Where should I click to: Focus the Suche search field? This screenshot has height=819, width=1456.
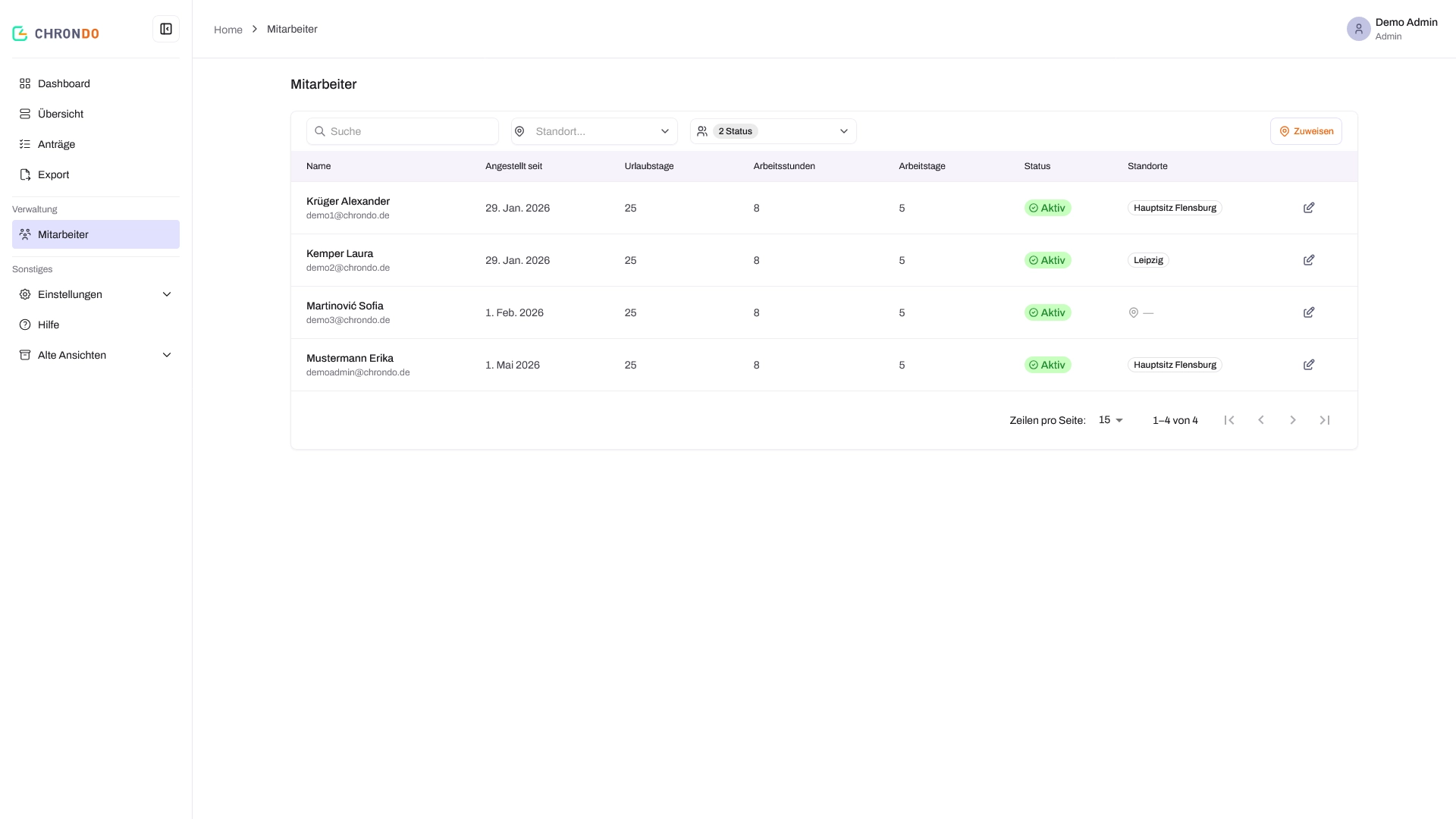403,131
